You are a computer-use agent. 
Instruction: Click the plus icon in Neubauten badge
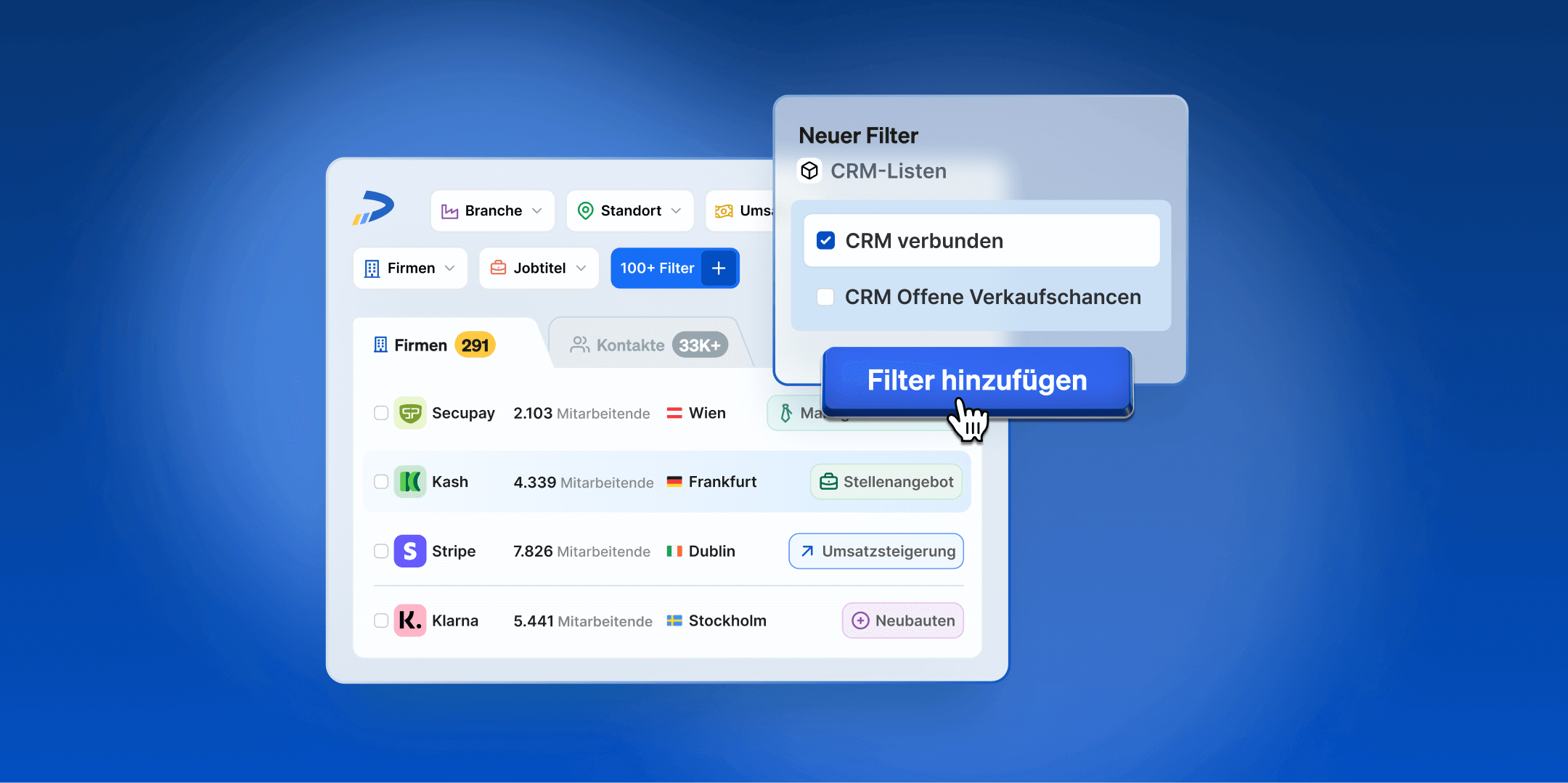(860, 620)
